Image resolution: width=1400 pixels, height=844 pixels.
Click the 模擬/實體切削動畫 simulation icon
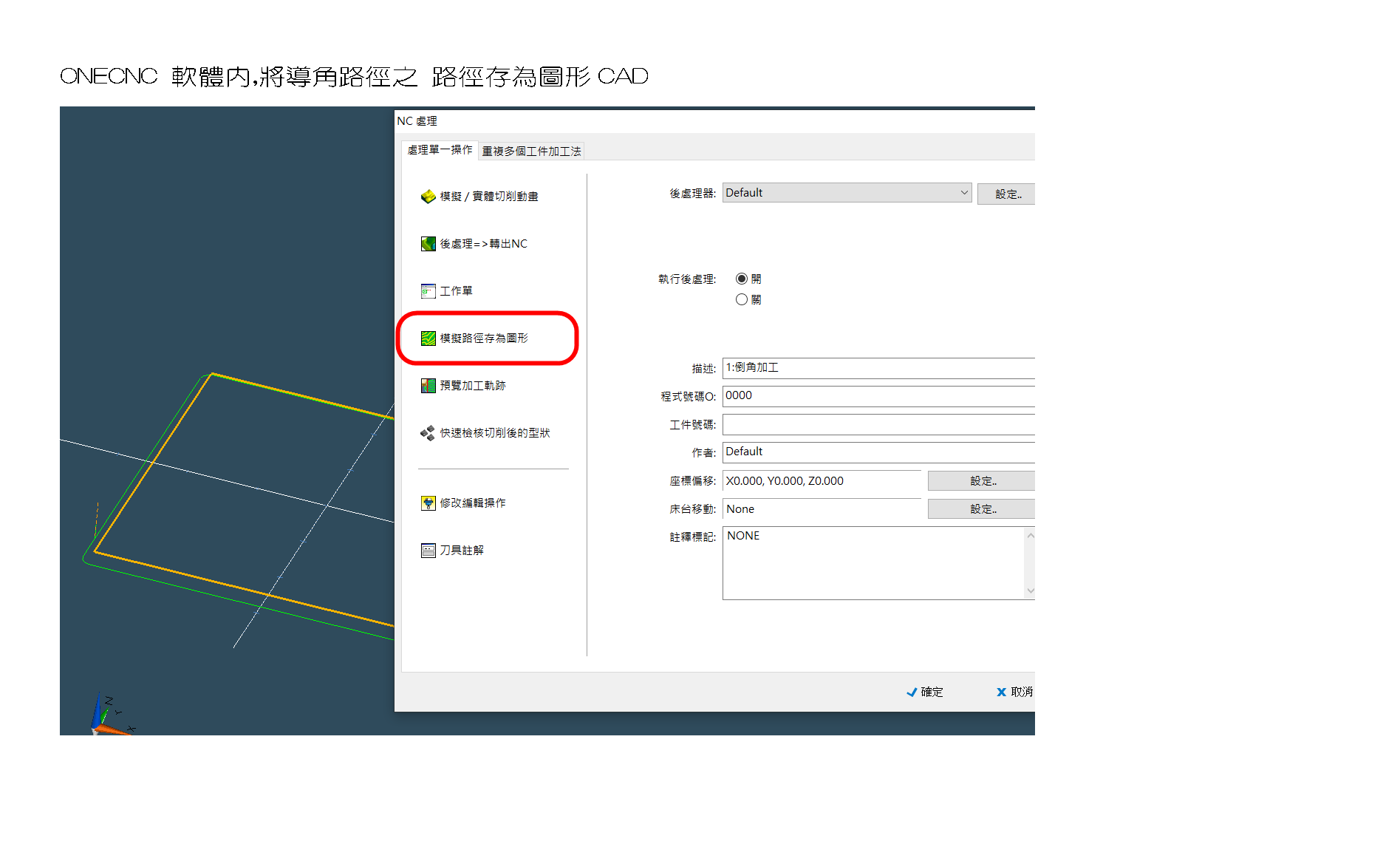tap(428, 196)
